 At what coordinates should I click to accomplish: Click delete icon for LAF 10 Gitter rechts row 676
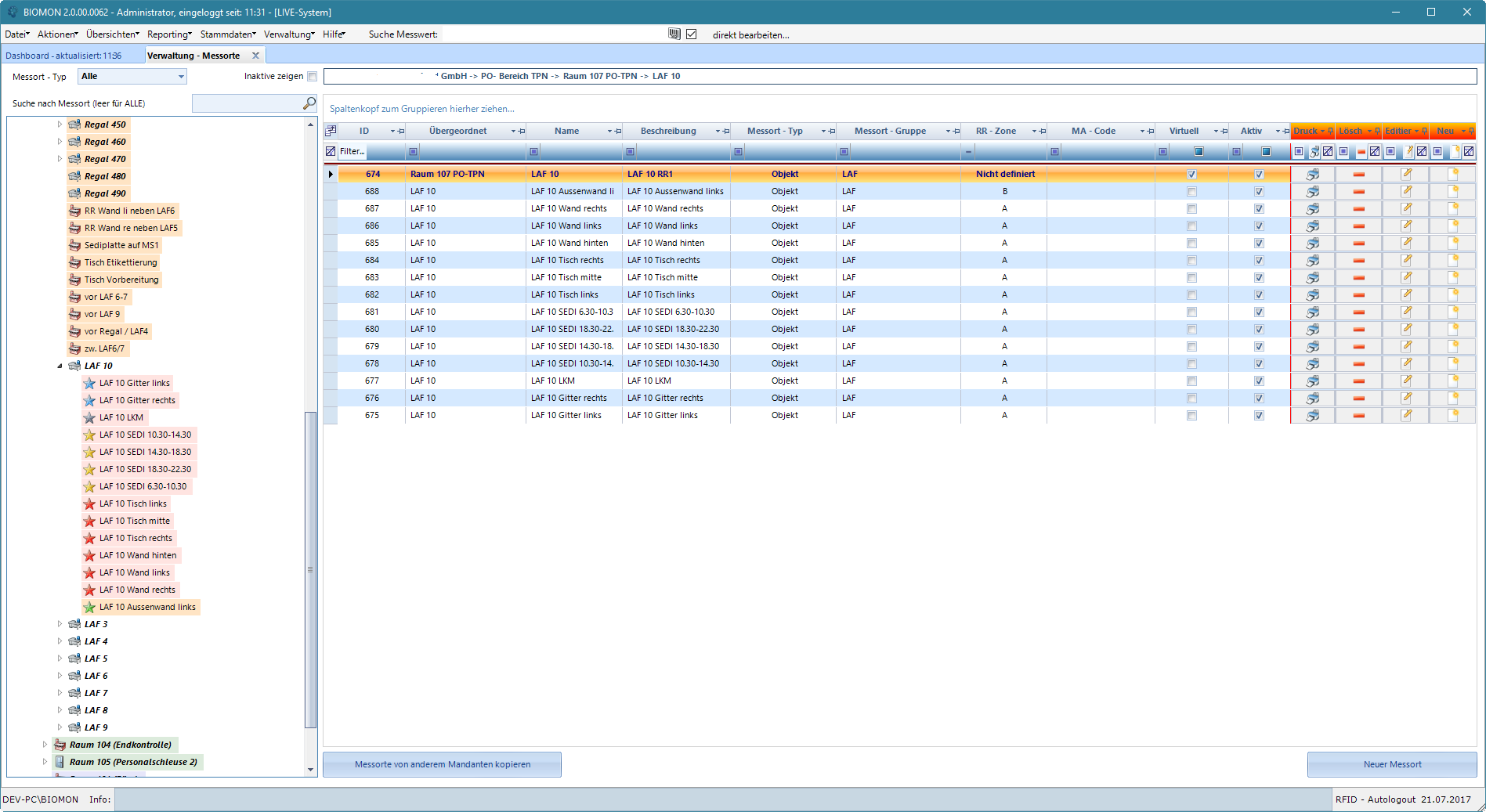1359,399
